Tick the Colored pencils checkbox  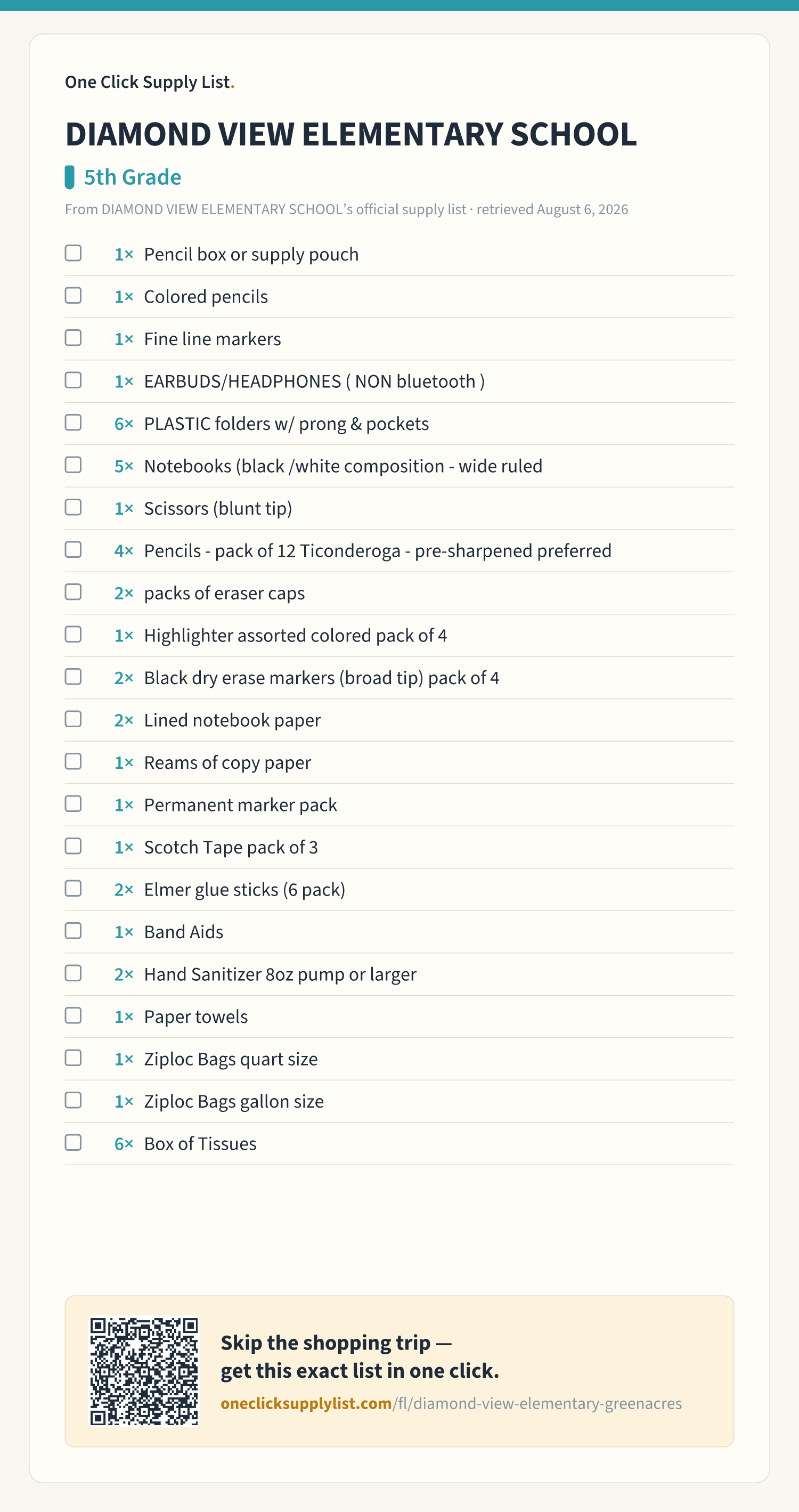(74, 295)
